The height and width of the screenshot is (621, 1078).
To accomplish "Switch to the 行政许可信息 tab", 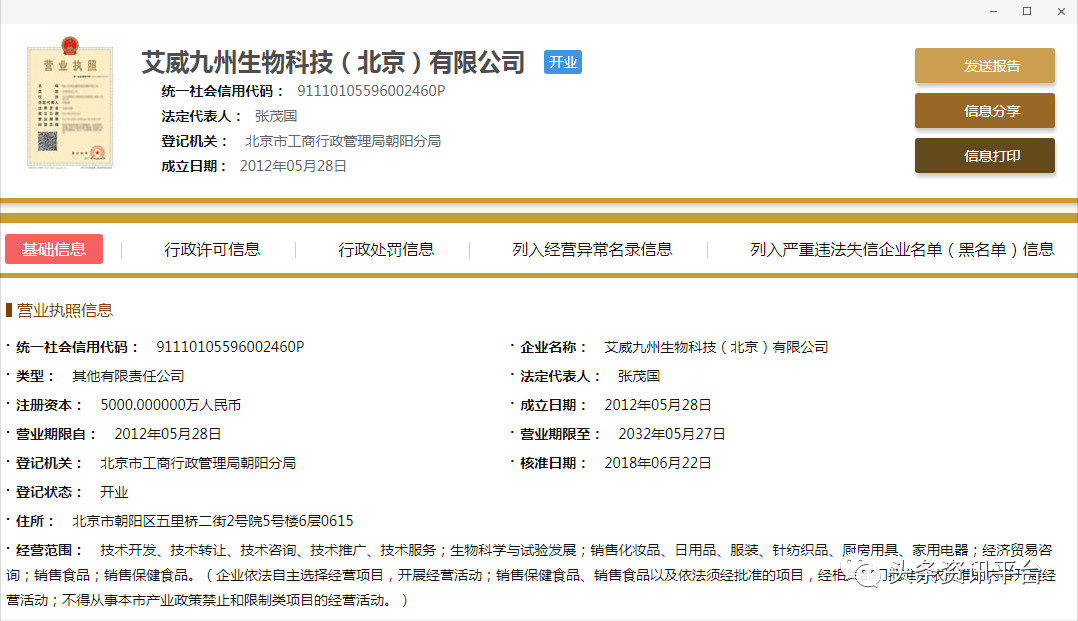I will (x=212, y=249).
